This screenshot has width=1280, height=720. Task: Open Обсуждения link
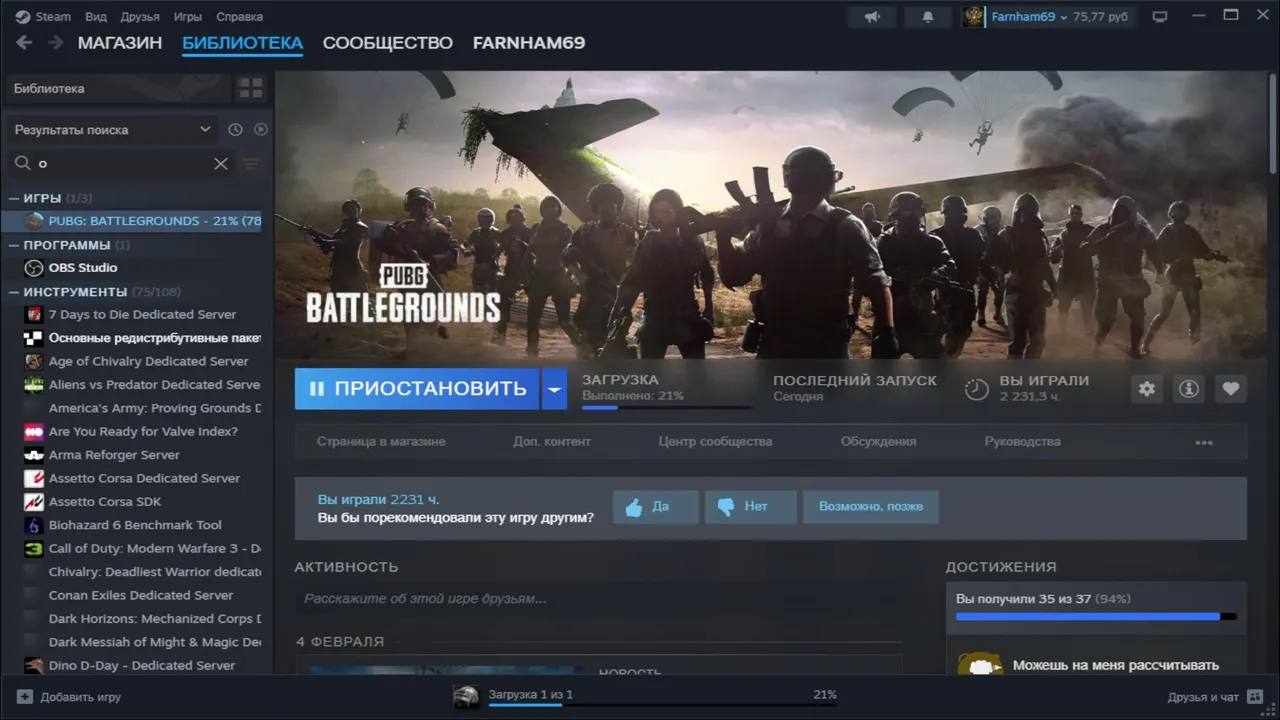tap(878, 441)
